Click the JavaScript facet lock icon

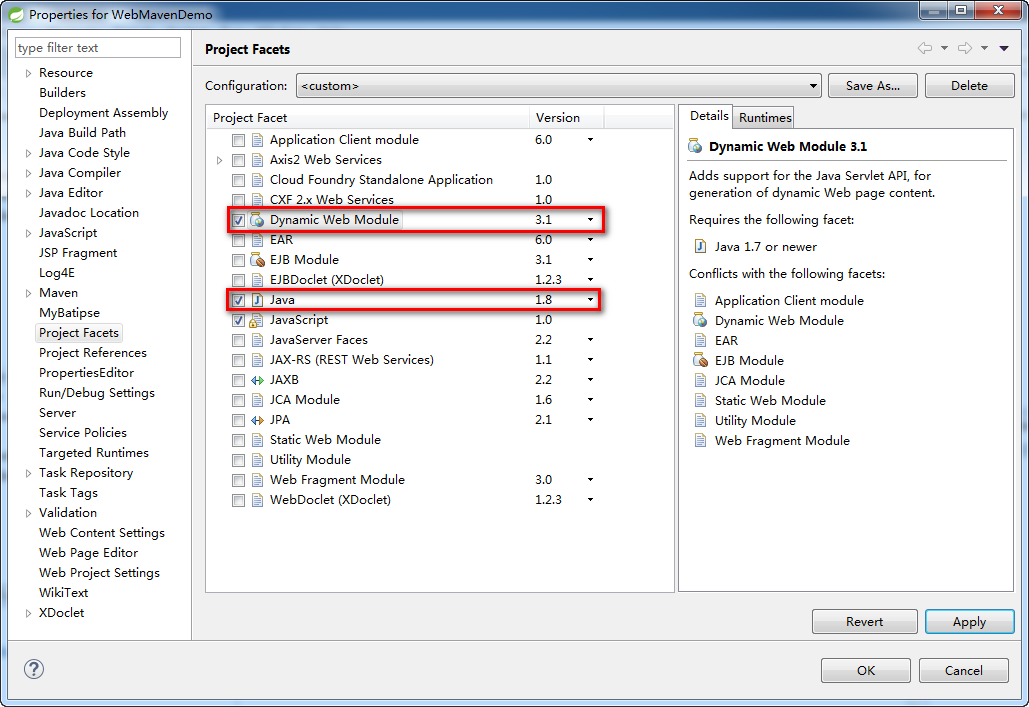(257, 320)
